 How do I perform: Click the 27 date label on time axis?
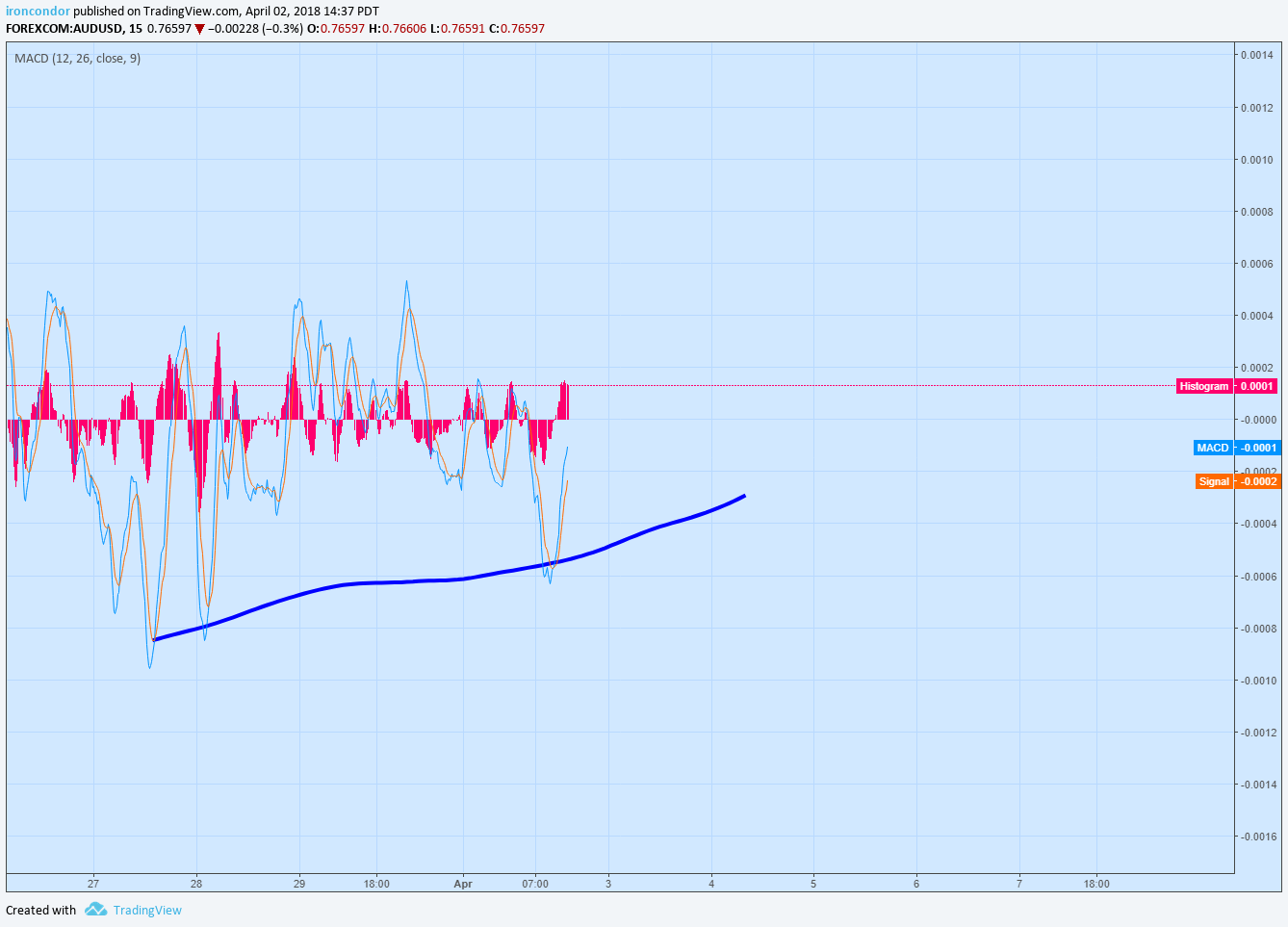pyautogui.click(x=93, y=884)
